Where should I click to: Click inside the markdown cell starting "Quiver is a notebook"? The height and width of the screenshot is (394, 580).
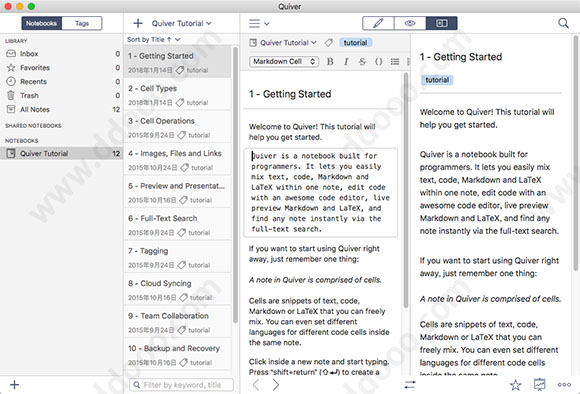point(321,192)
